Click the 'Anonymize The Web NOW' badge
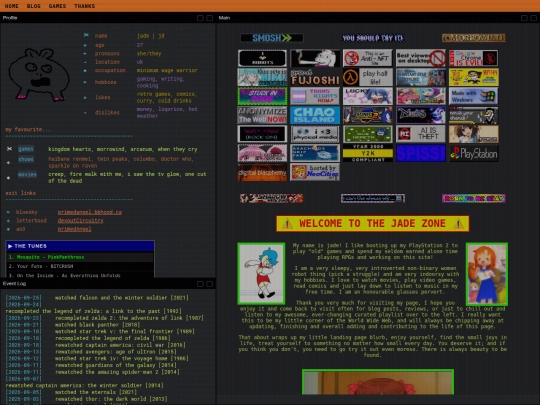The width and height of the screenshot is (540, 405). [x=262, y=115]
